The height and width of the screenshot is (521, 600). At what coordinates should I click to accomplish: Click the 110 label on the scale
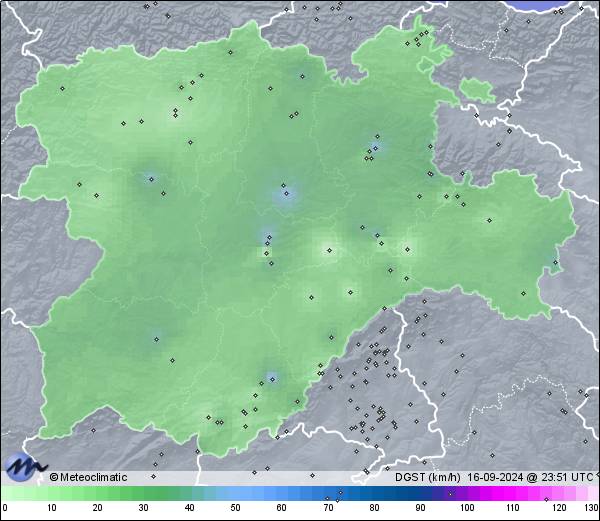513,508
